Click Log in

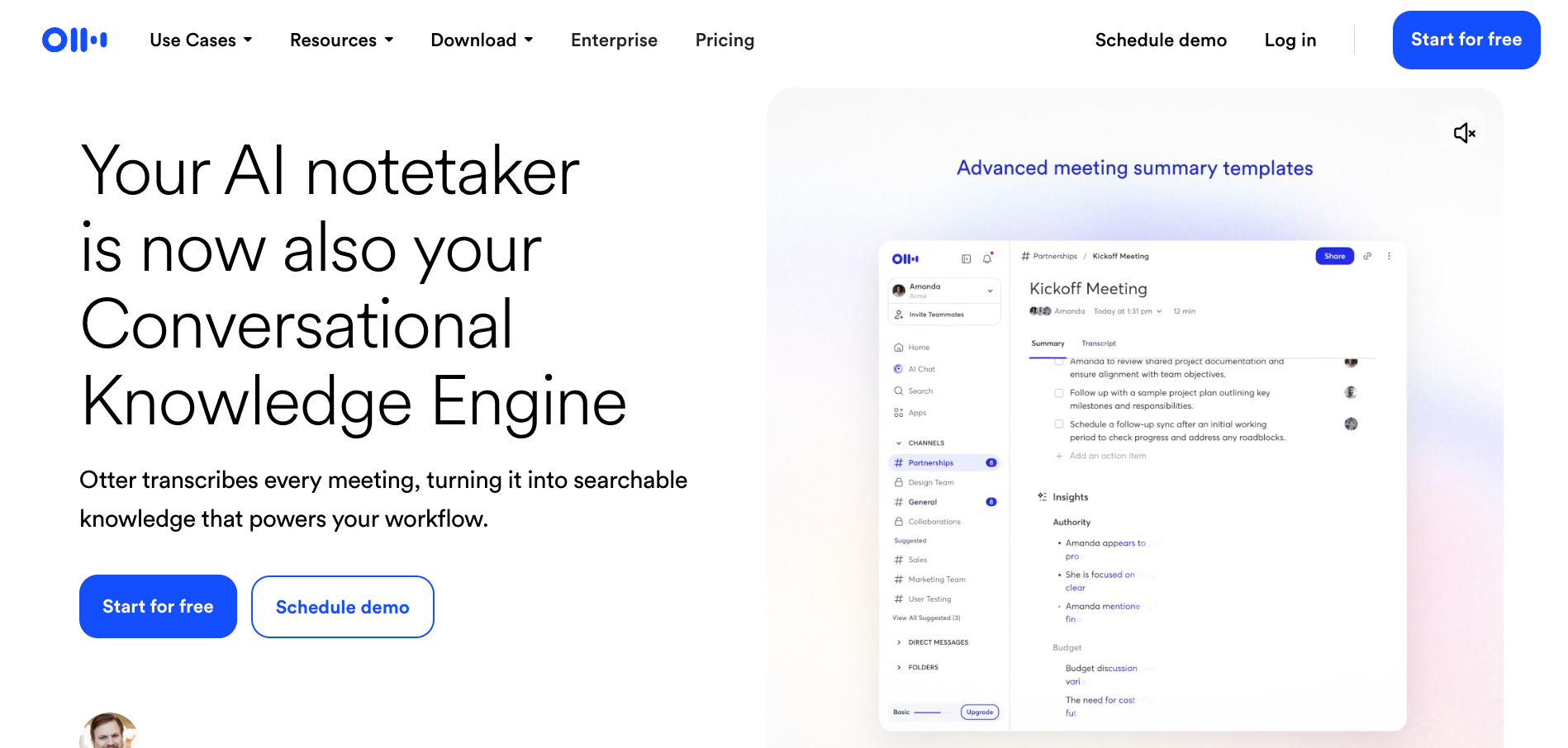click(x=1290, y=40)
